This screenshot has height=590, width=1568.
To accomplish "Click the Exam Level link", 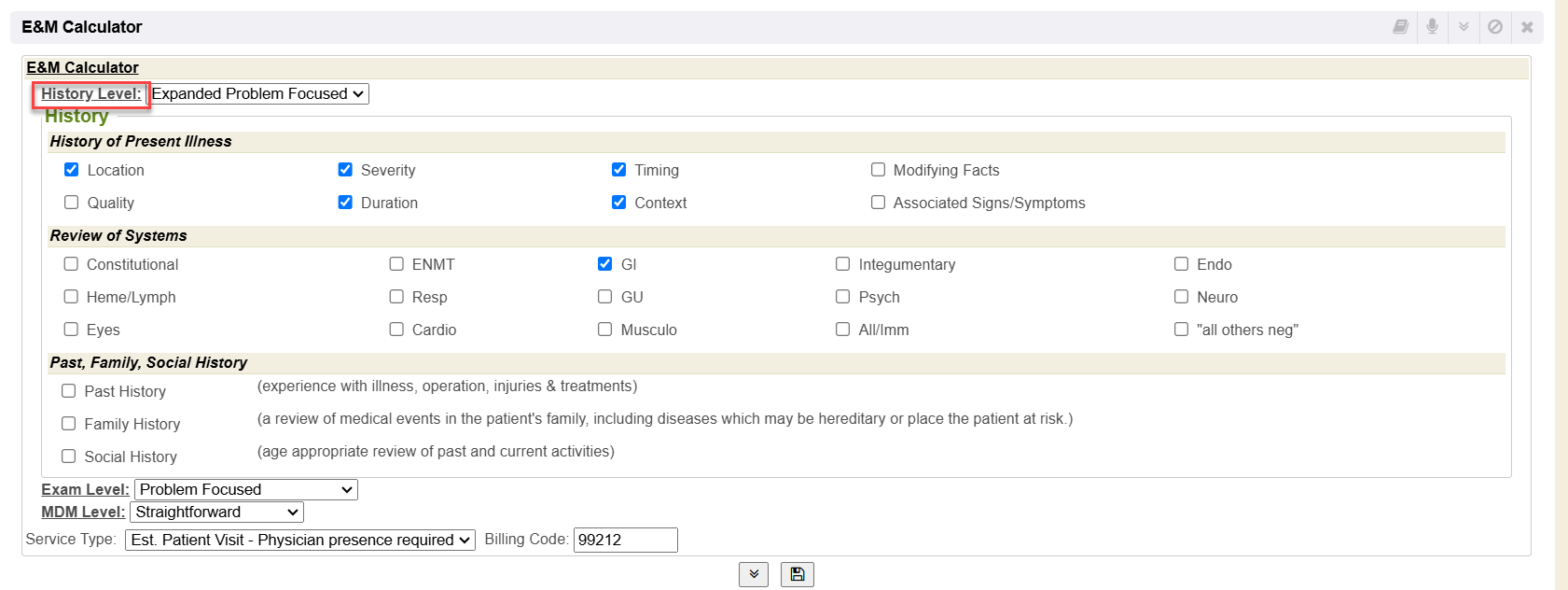I will coord(85,490).
